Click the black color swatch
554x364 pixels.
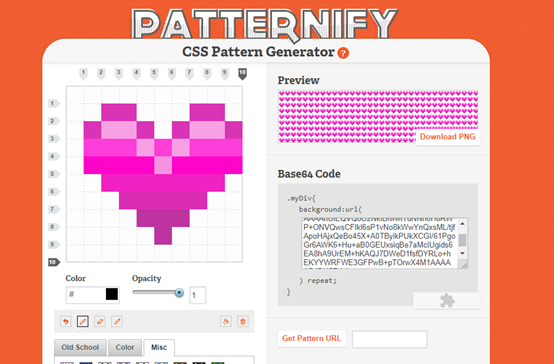click(x=112, y=294)
